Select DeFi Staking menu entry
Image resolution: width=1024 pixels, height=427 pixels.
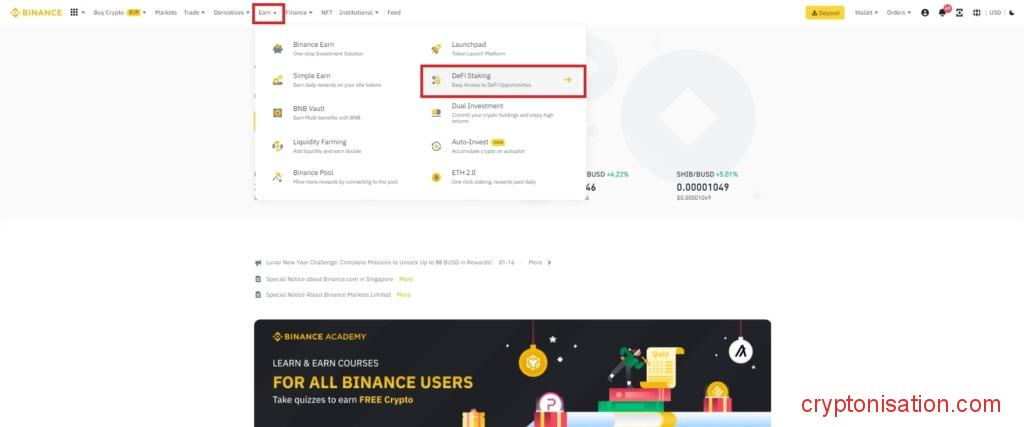503,80
